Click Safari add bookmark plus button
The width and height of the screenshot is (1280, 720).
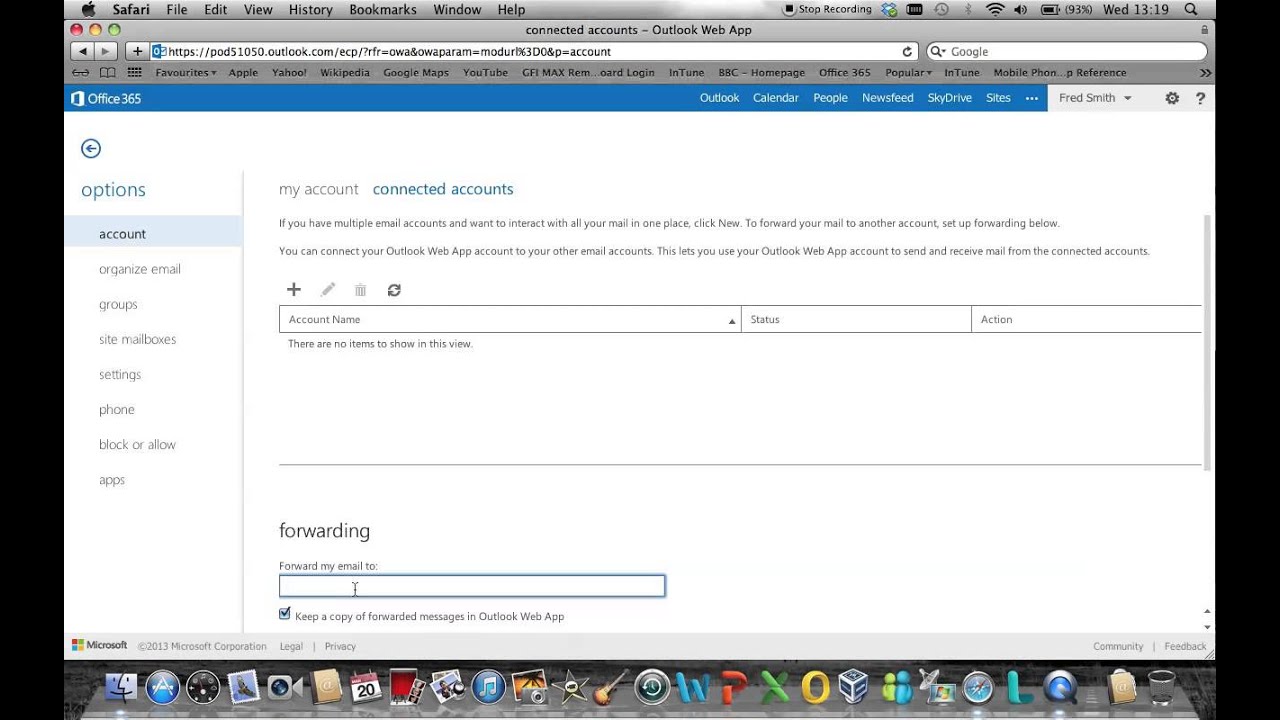point(137,51)
